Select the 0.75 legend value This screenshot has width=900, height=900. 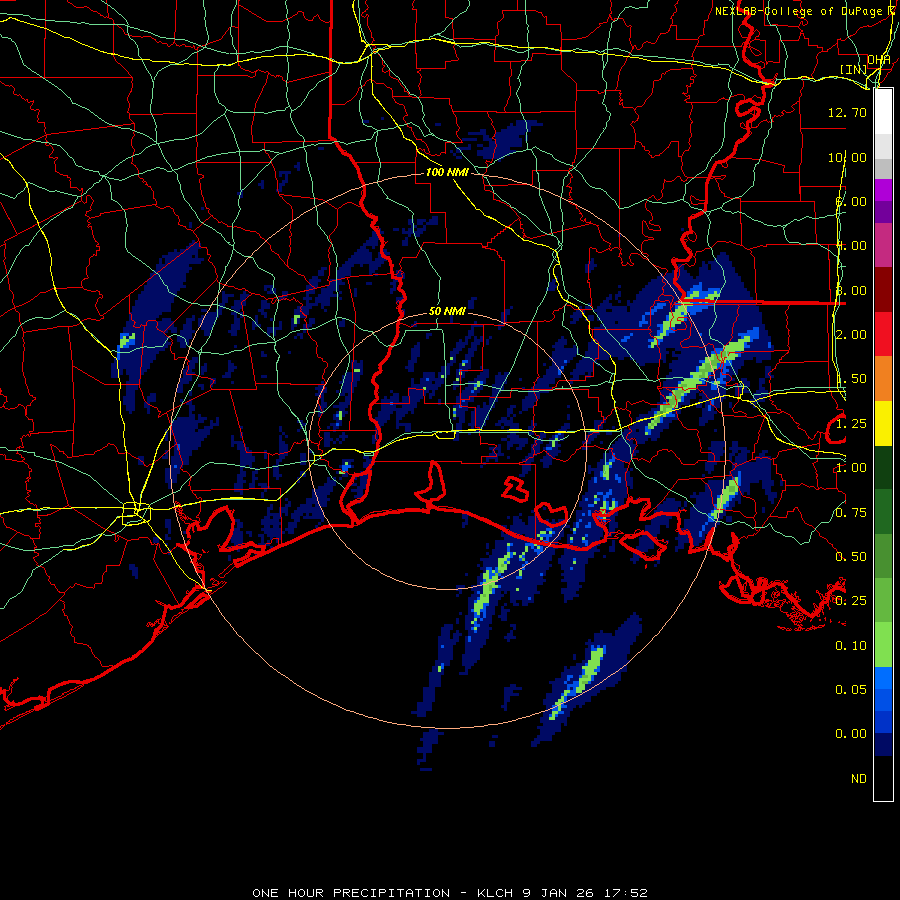click(851, 513)
